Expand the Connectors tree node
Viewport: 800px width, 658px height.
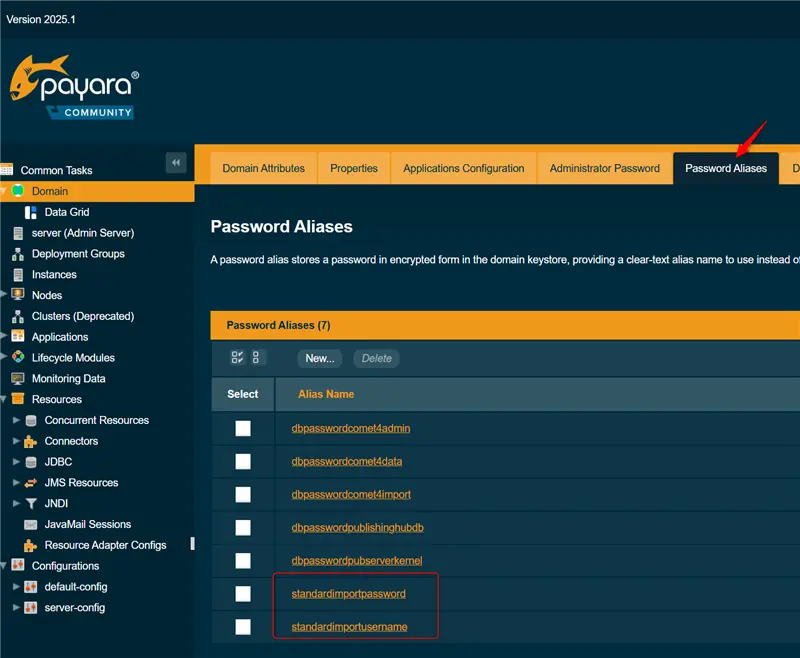coord(16,441)
